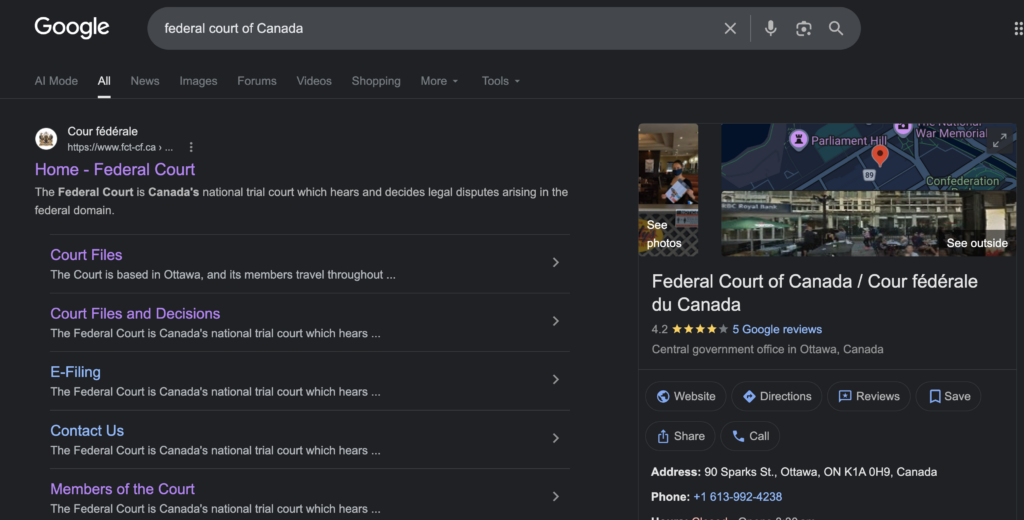Viewport: 1024px width, 520px height.
Task: Expand the E-Filing sitelink chevron
Action: 556,380
